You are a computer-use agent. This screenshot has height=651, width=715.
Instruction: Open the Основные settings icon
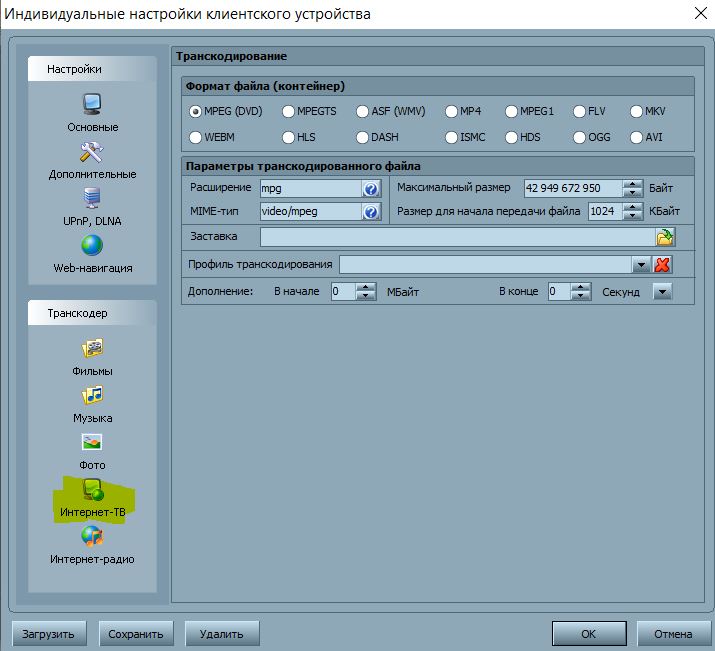(x=92, y=104)
